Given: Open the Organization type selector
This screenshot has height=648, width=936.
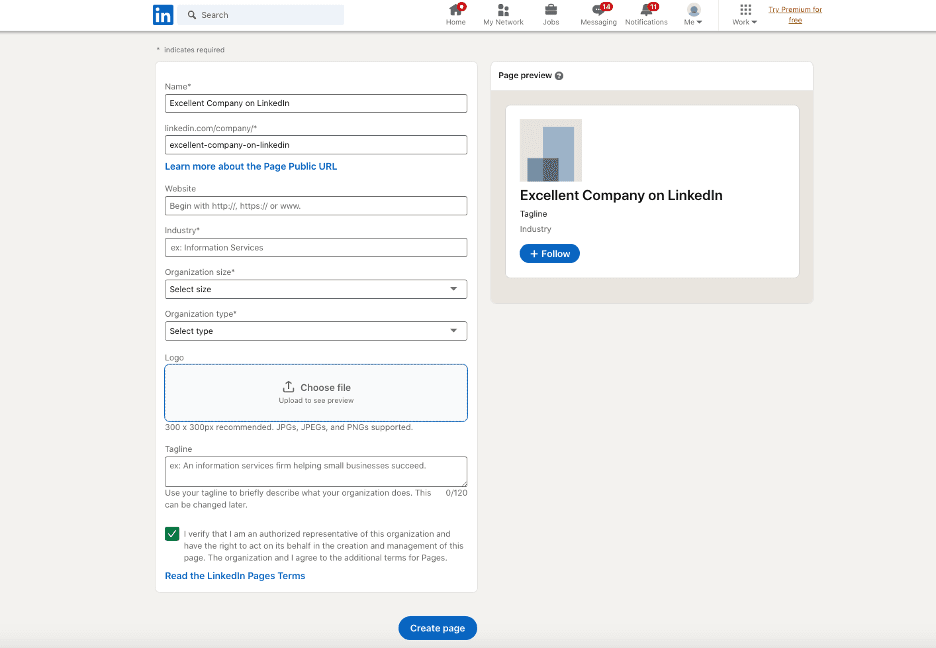Looking at the screenshot, I should (316, 330).
